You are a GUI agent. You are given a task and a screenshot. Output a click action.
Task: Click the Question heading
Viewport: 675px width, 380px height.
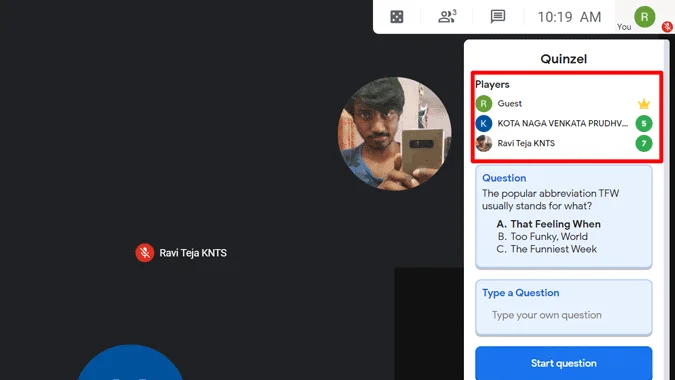(x=504, y=178)
